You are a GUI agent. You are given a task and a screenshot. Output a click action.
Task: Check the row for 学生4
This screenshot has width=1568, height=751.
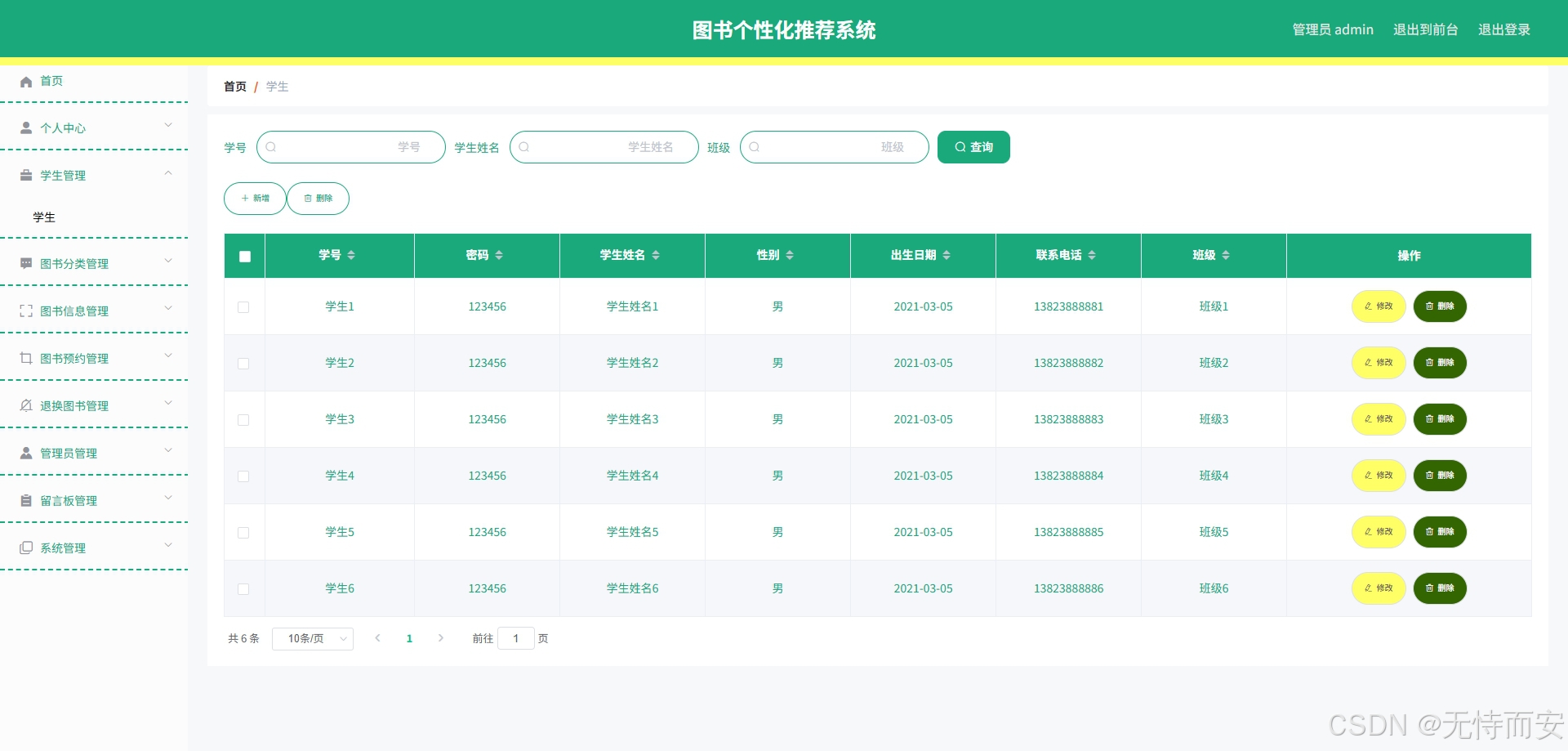click(x=243, y=476)
